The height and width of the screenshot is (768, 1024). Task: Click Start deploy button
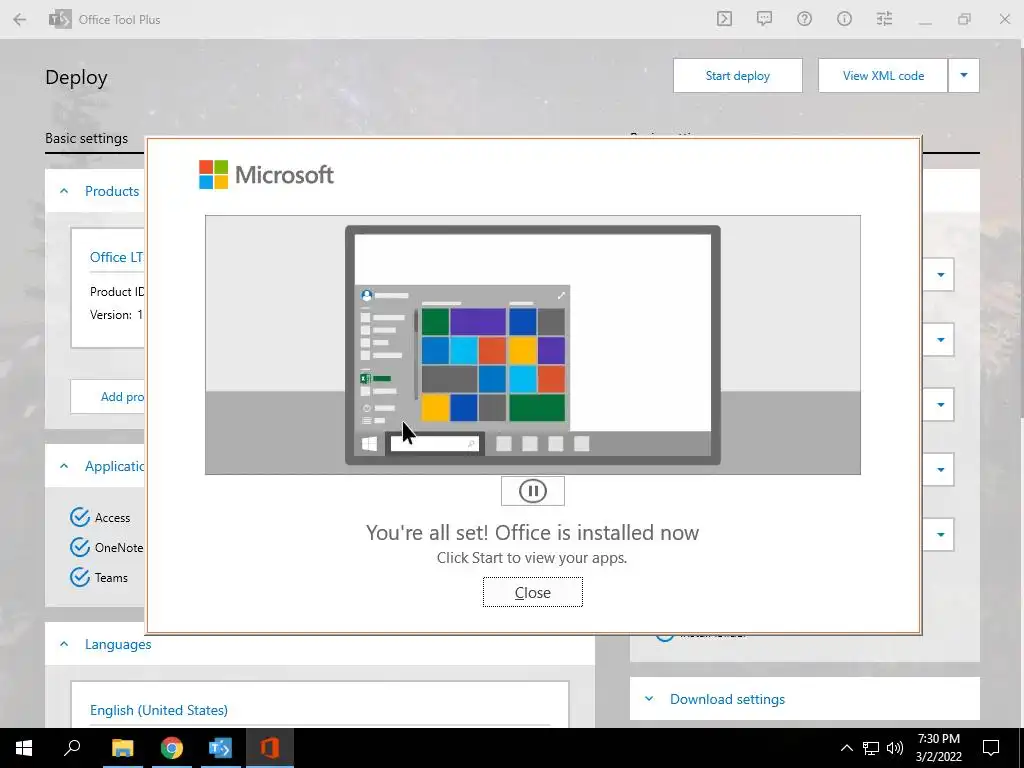click(737, 76)
